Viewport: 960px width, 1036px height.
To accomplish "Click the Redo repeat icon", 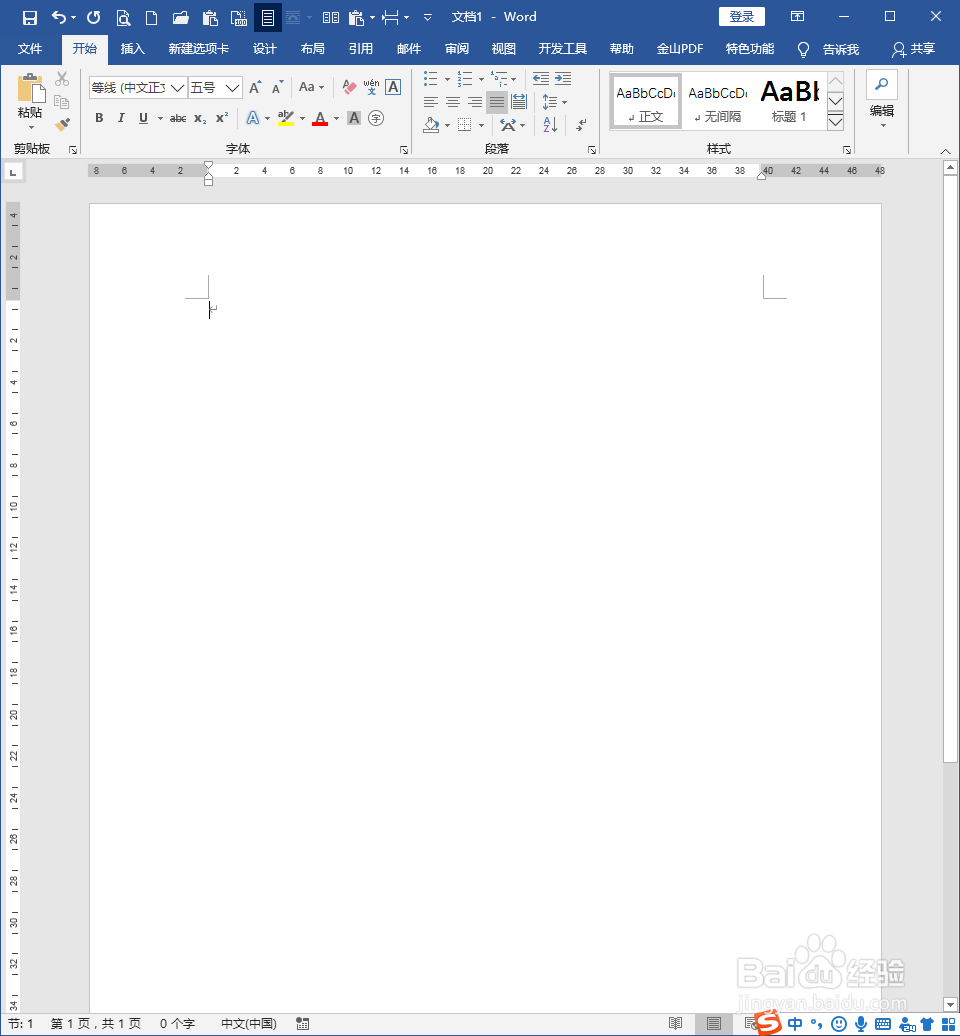I will [93, 17].
